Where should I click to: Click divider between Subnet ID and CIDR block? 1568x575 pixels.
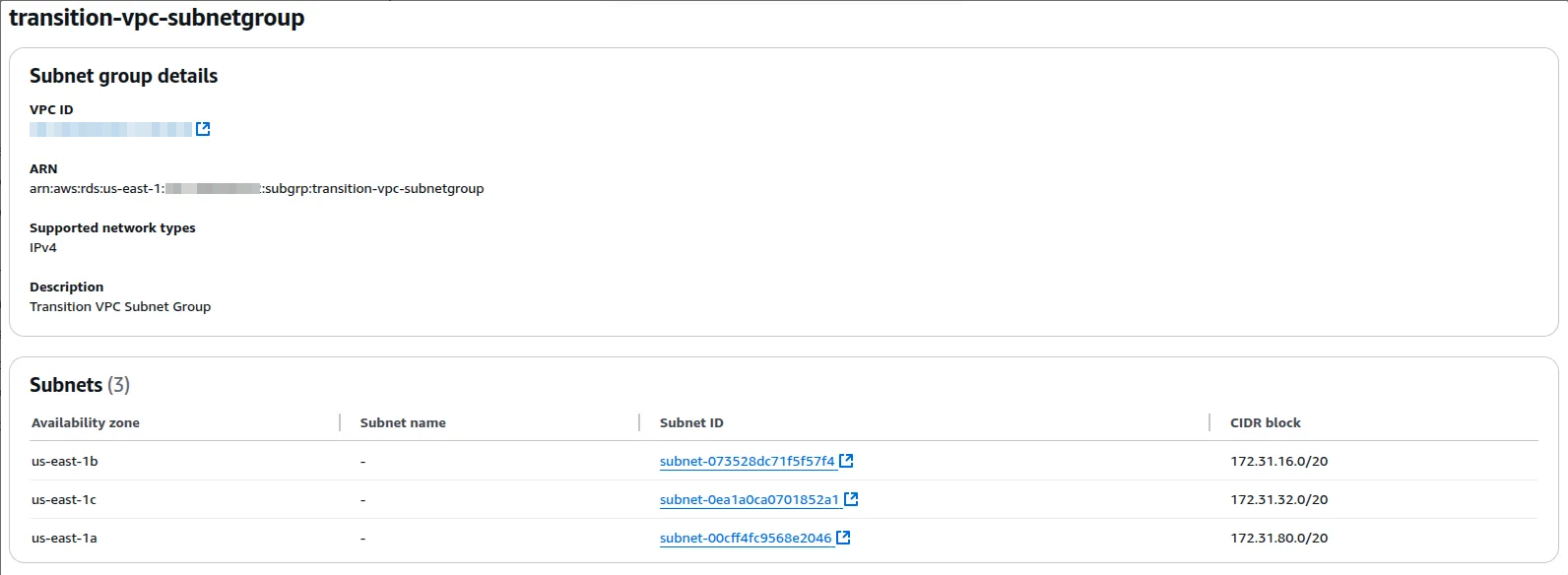coord(1209,422)
